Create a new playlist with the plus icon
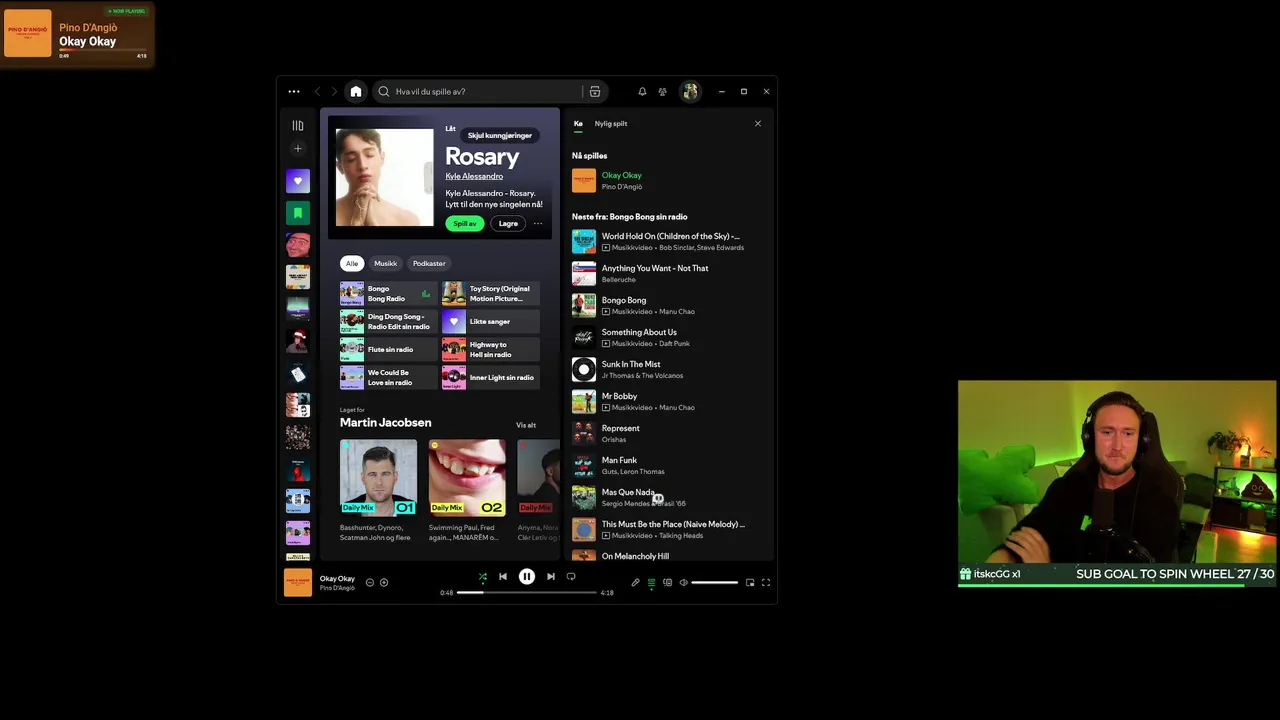1280x720 pixels. (x=297, y=148)
